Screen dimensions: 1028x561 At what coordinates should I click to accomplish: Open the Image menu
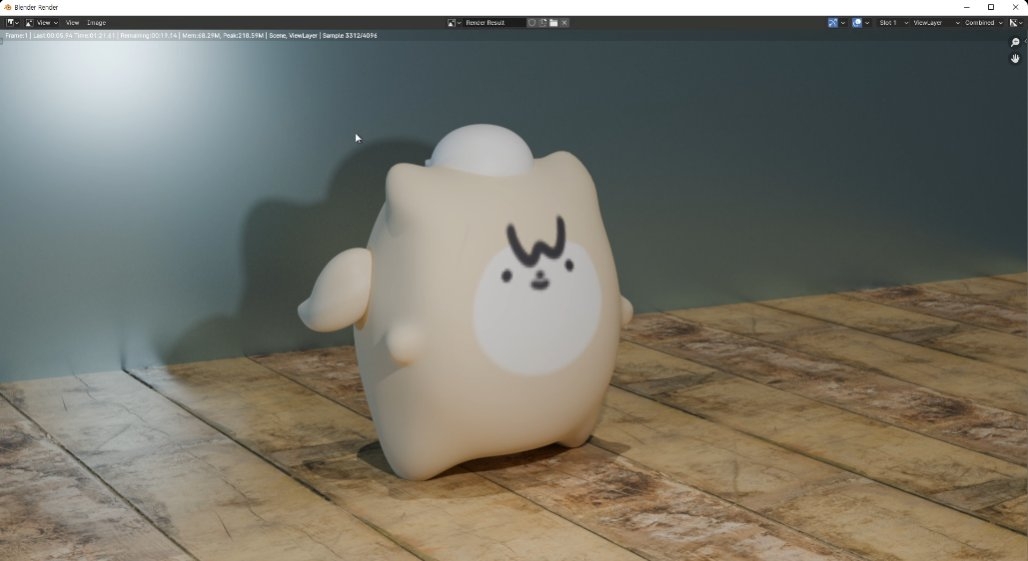96,22
